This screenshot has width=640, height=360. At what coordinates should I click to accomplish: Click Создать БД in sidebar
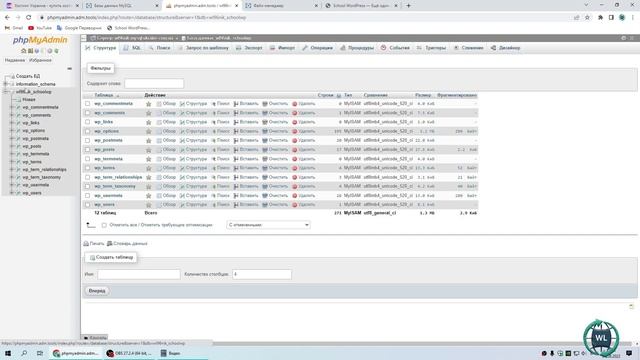(x=28, y=76)
